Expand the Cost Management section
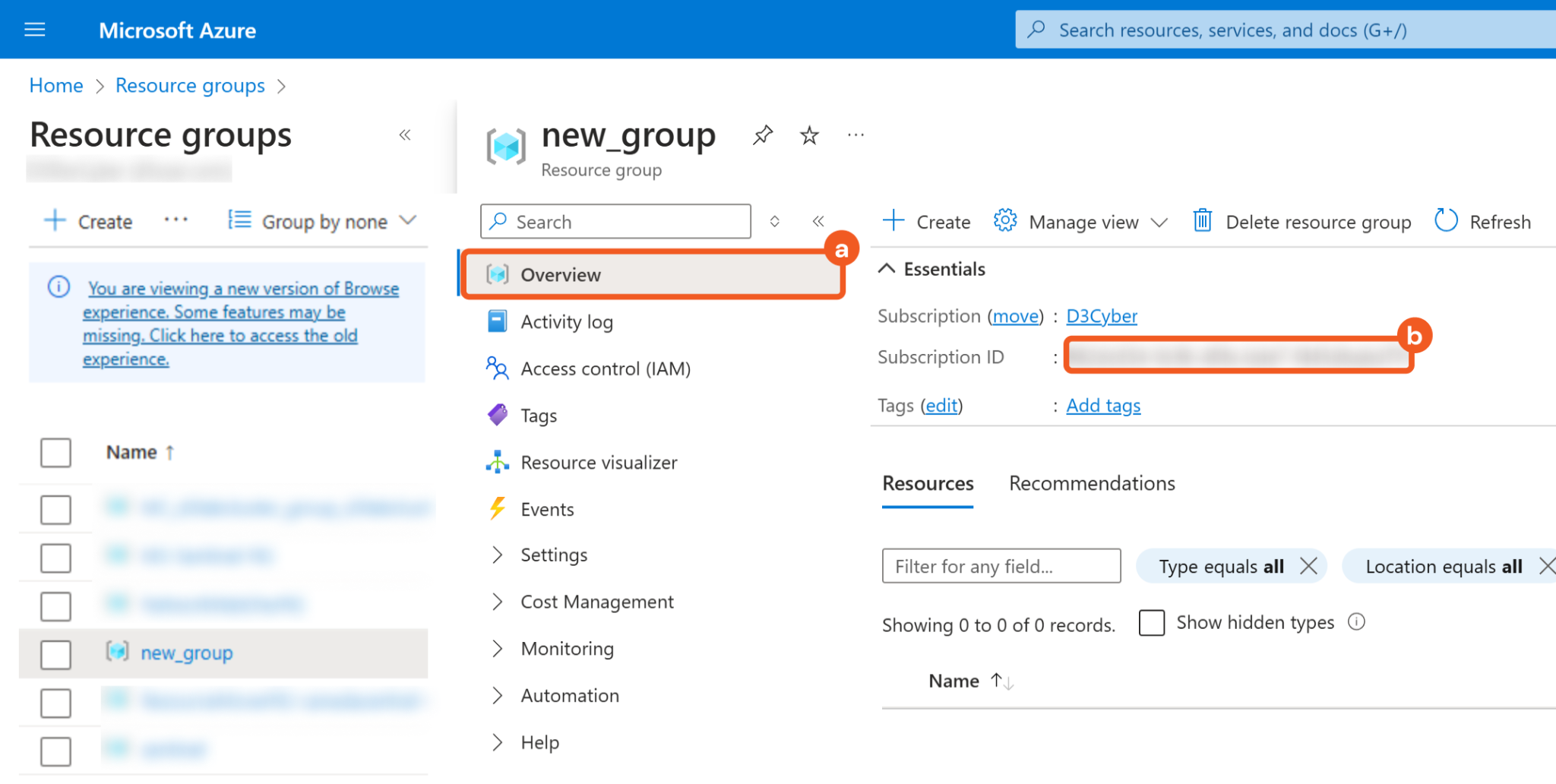The height and width of the screenshot is (784, 1556). tap(596, 602)
